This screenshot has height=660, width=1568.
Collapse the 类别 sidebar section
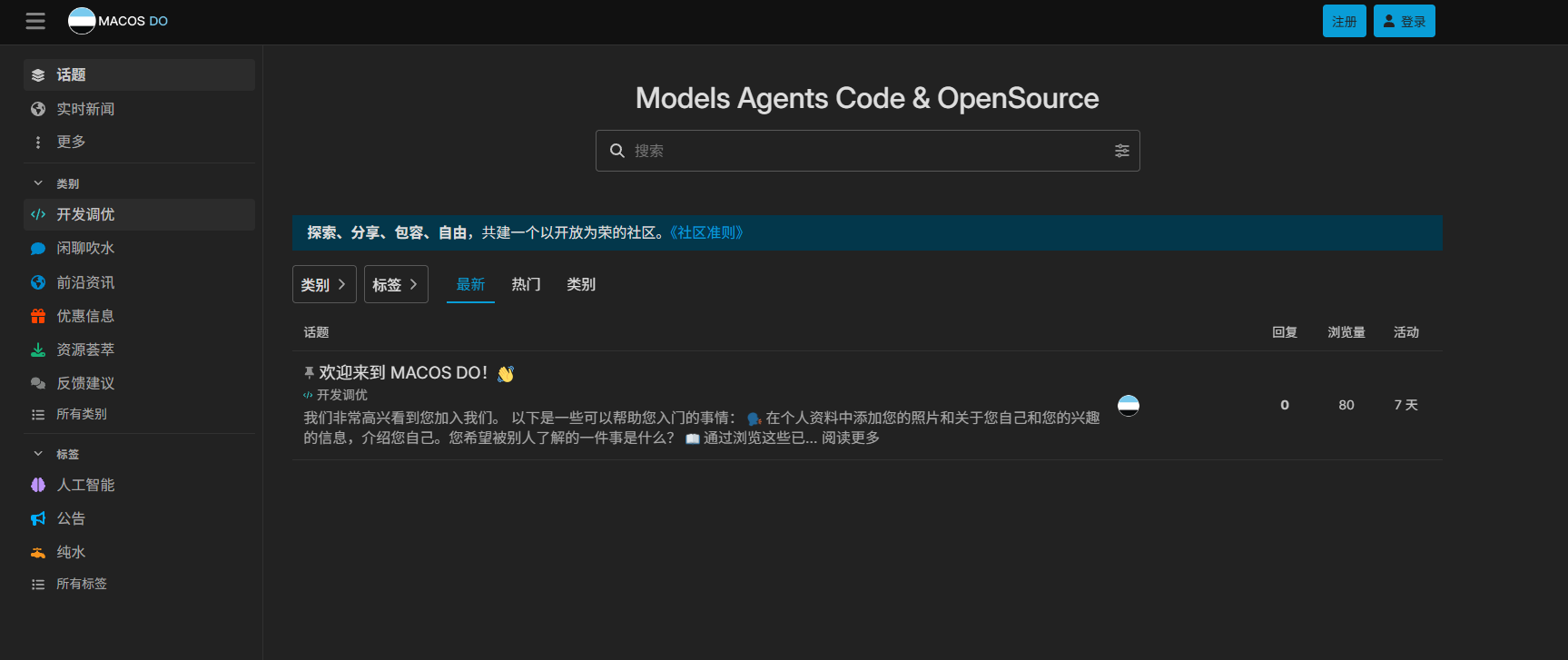tap(38, 183)
